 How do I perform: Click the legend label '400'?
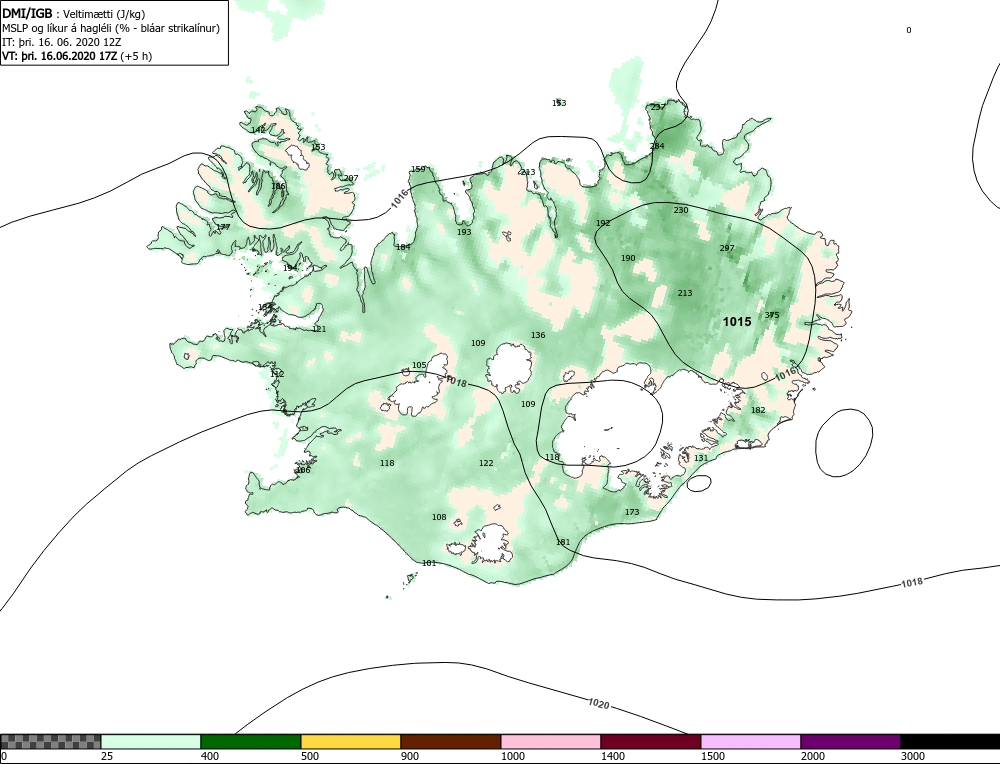(x=209, y=756)
